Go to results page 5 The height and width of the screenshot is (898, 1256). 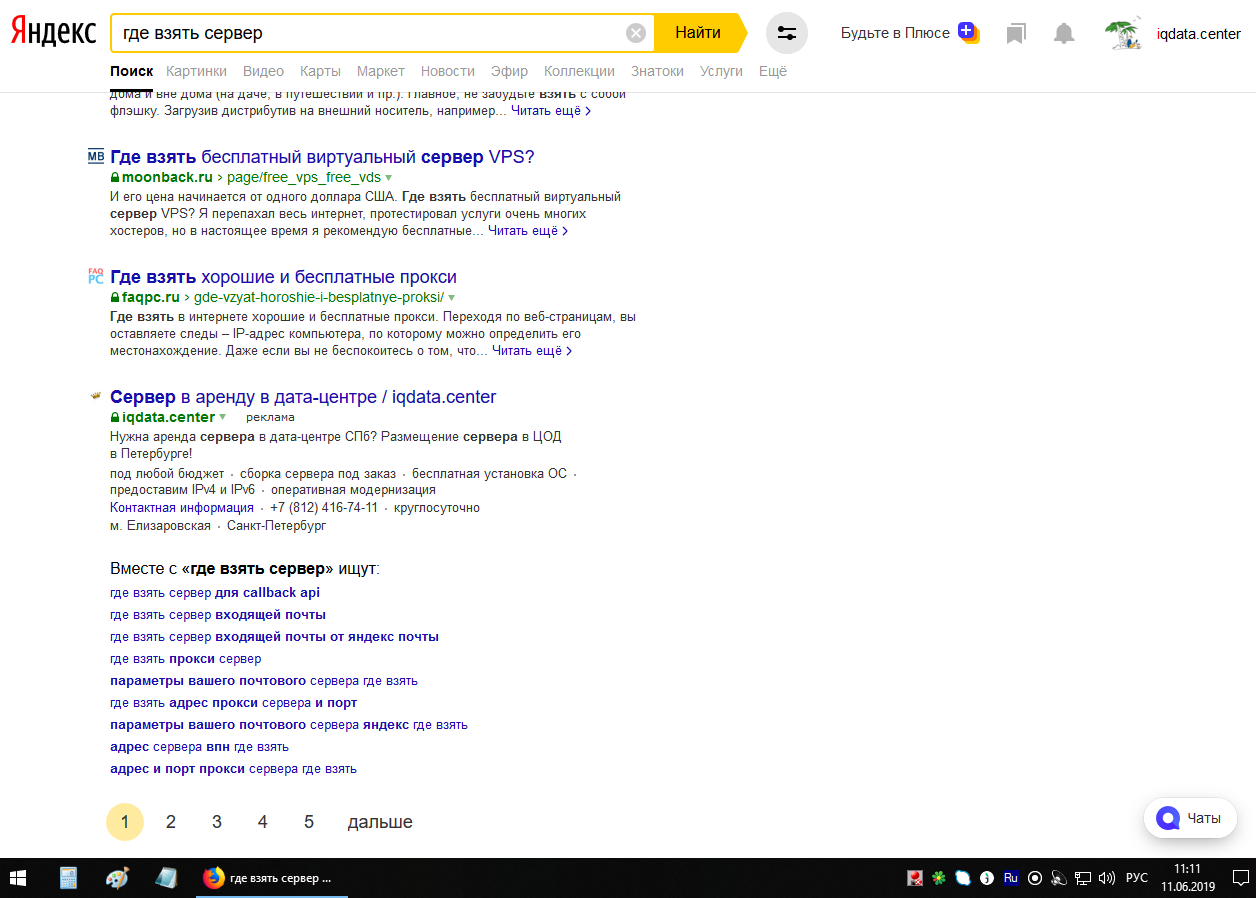[x=309, y=822]
